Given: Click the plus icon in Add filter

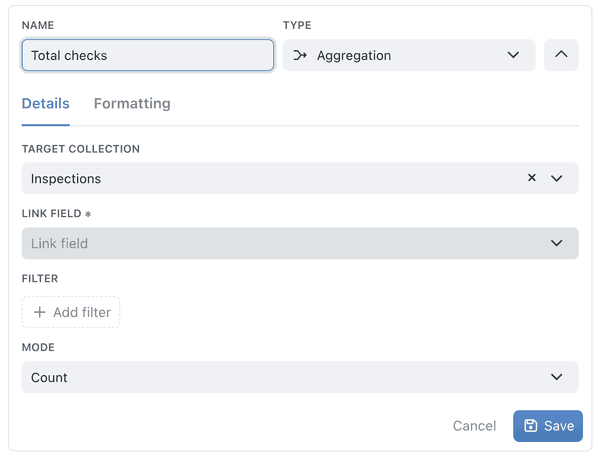Looking at the screenshot, I should coord(40,312).
